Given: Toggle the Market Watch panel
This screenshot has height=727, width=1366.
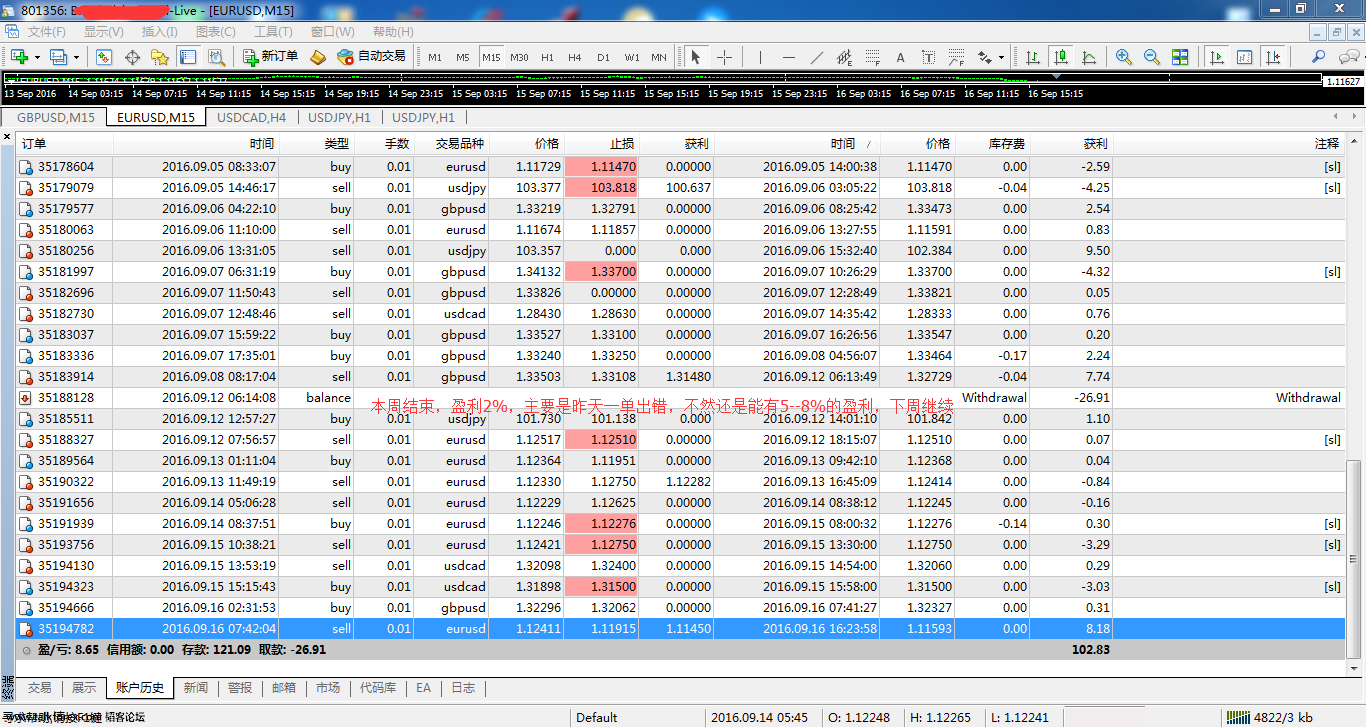Looking at the screenshot, I should [x=104, y=57].
